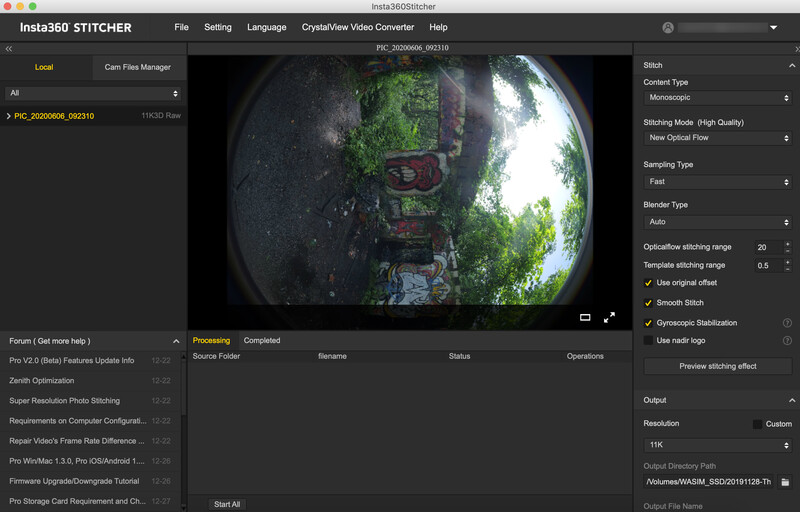Open help for Gyroscopic Stabilization

[x=787, y=323]
